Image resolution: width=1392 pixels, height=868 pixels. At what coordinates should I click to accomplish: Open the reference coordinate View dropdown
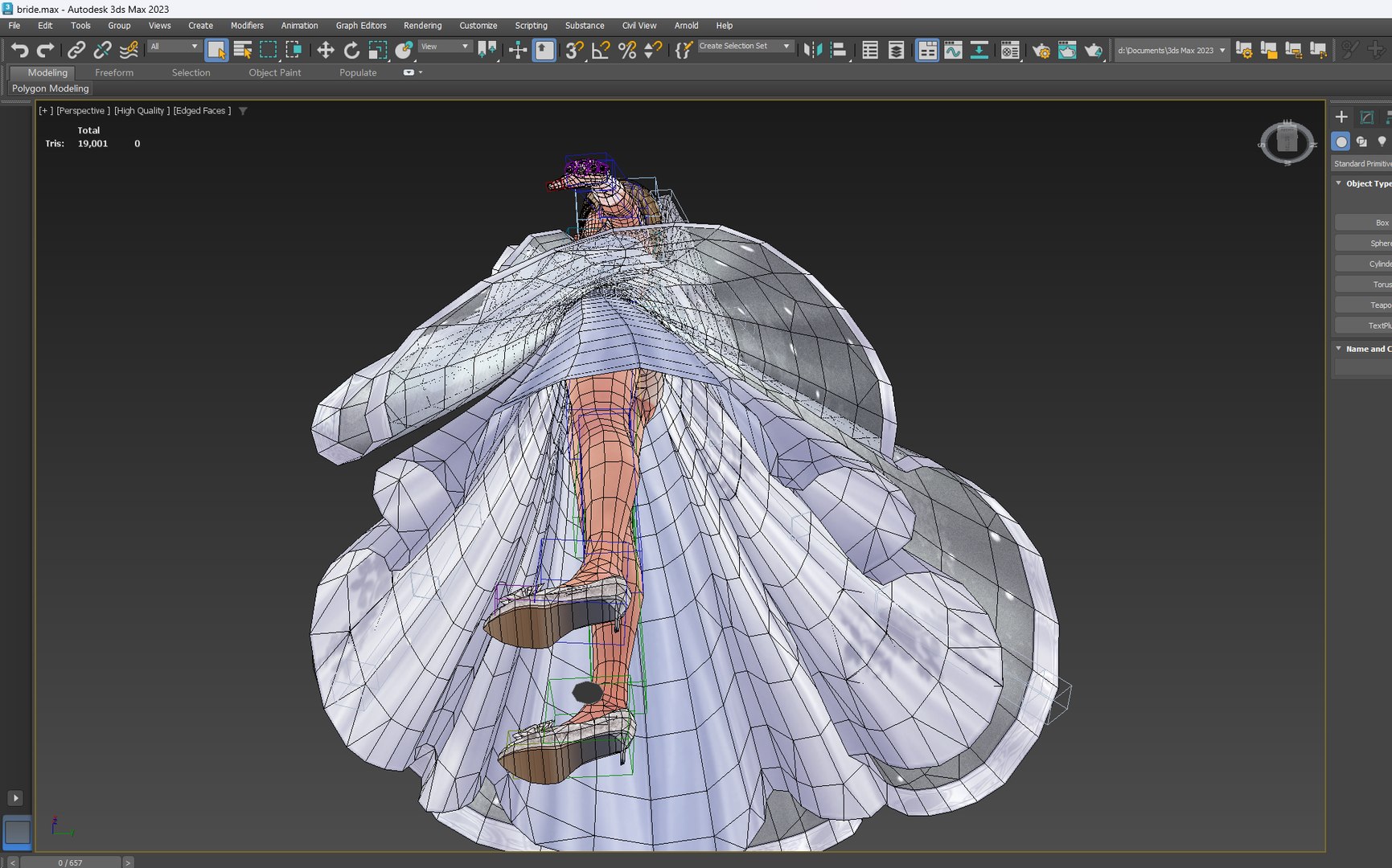445,47
